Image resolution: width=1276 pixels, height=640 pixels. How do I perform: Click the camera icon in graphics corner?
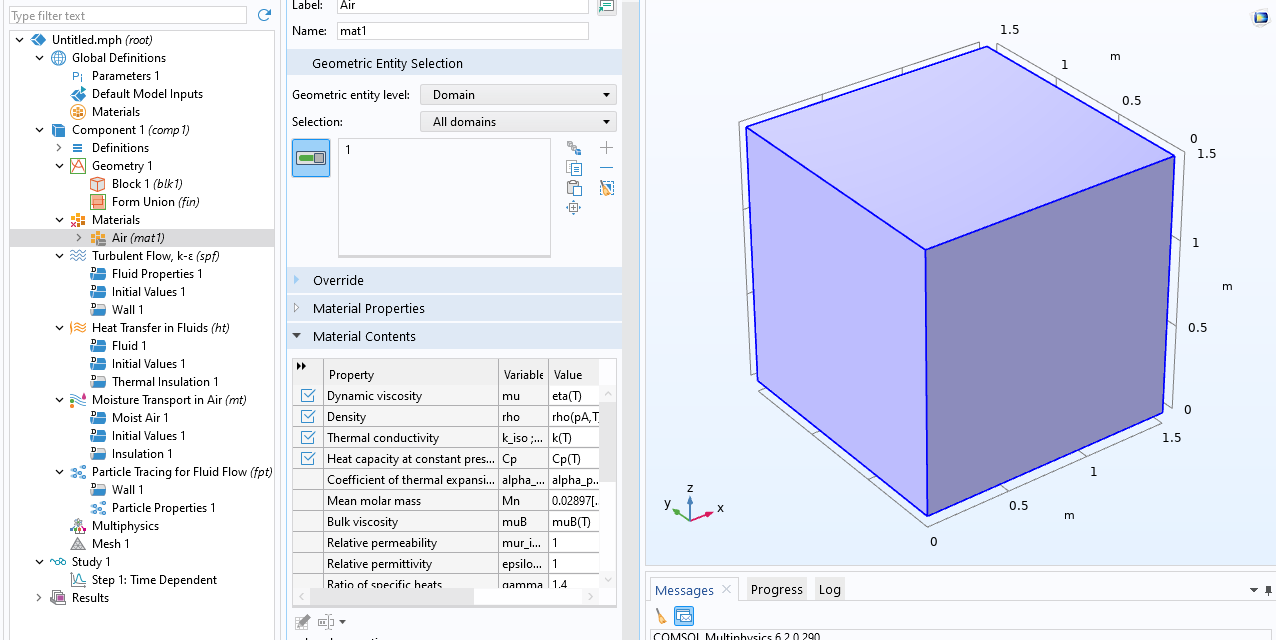(1260, 17)
